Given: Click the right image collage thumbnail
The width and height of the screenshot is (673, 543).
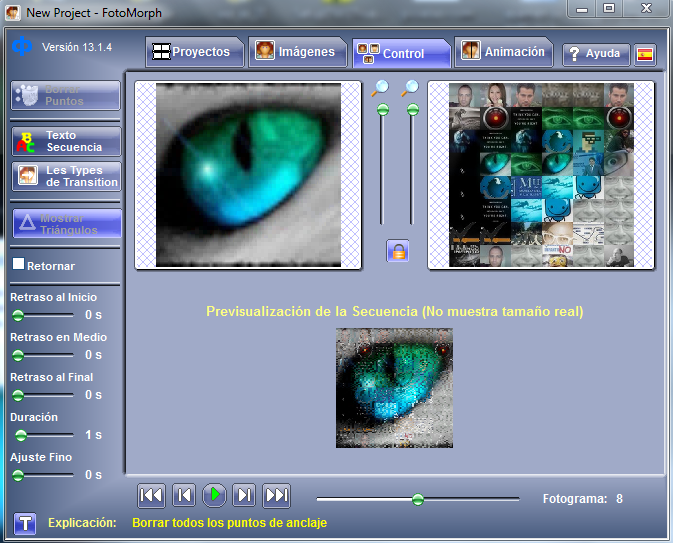Looking at the screenshot, I should 541,175.
